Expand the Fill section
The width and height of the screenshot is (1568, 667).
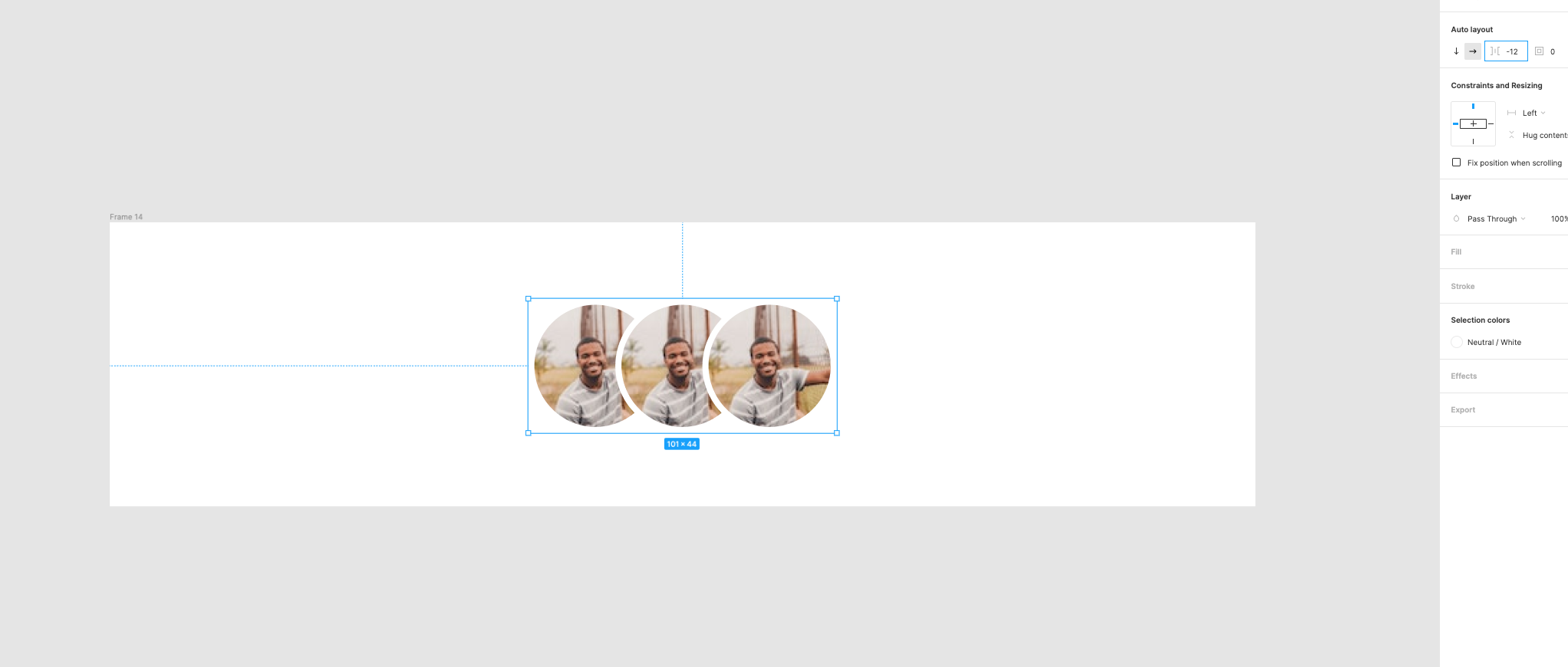click(1456, 251)
